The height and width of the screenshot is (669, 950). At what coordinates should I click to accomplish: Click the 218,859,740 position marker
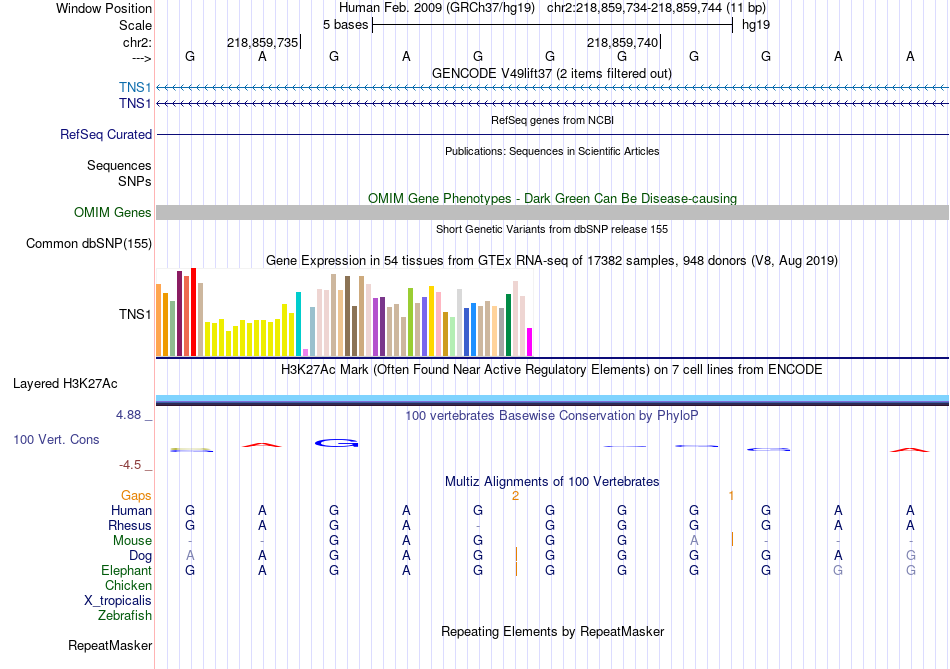[623, 42]
